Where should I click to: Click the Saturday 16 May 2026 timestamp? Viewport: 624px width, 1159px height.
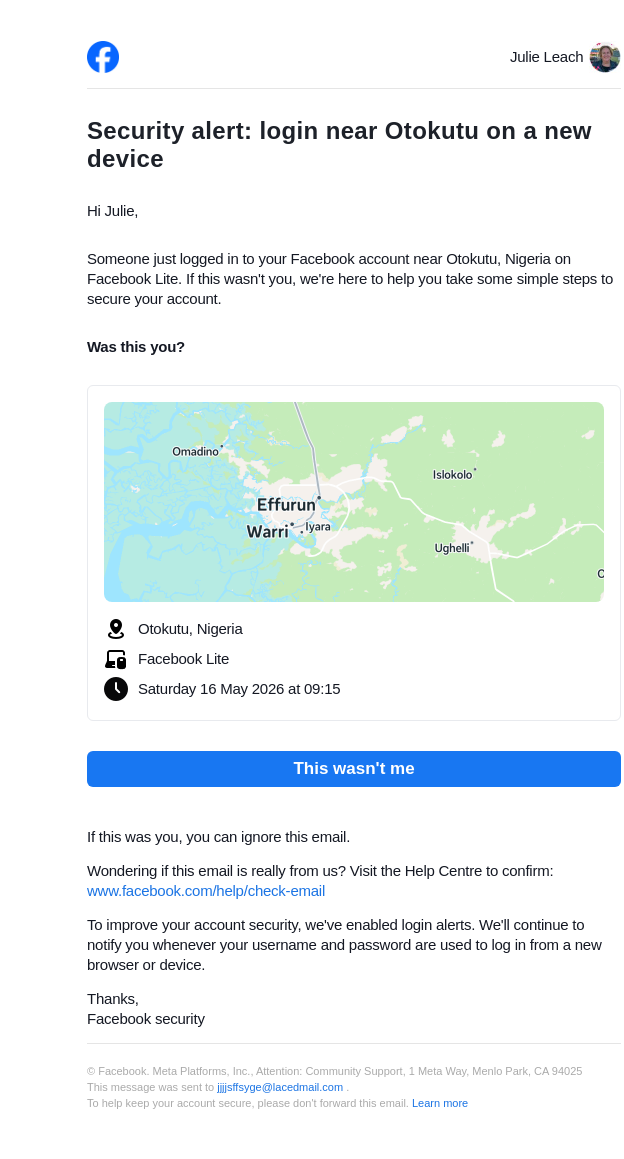239,689
